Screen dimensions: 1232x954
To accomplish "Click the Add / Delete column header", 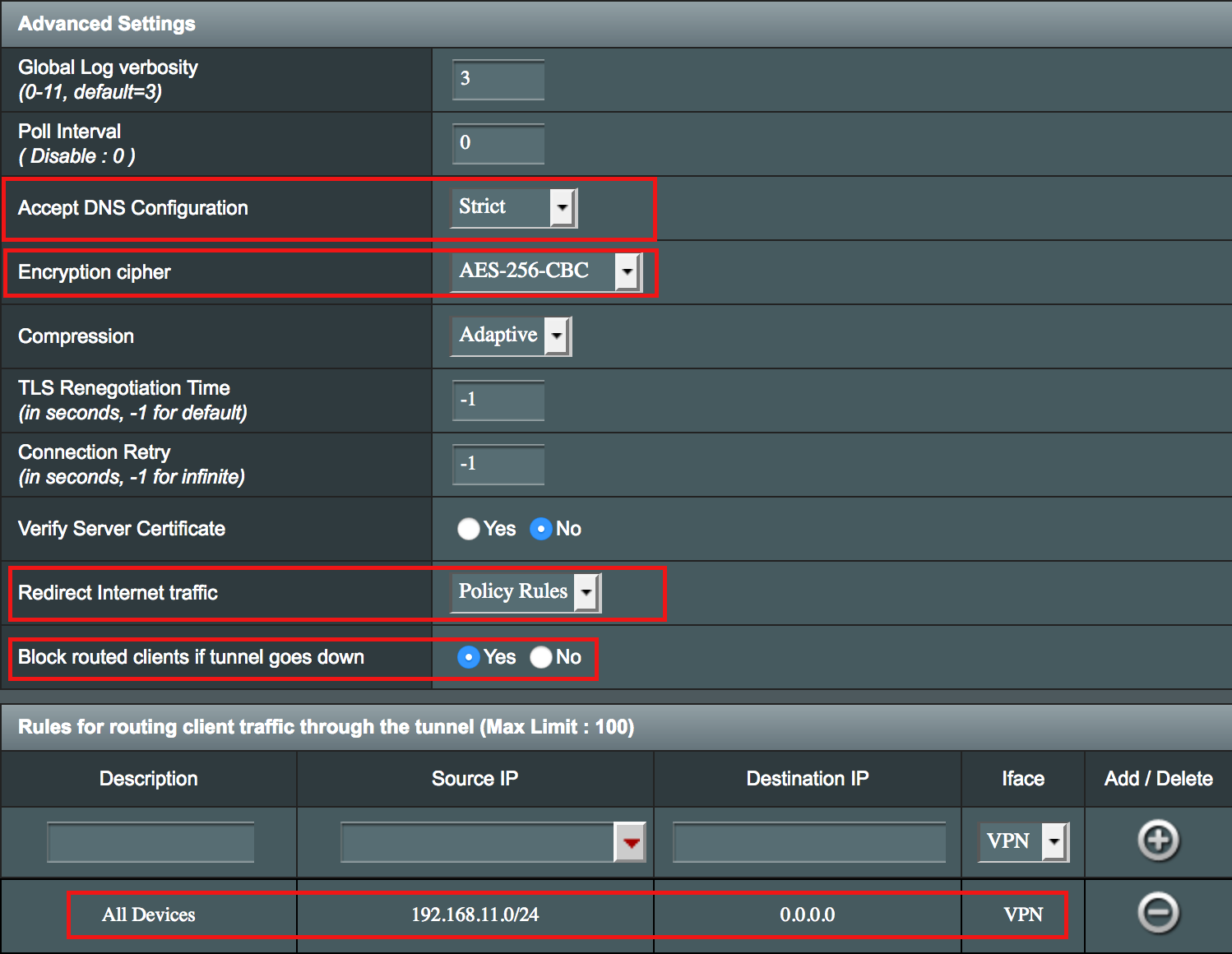I will [x=1159, y=779].
